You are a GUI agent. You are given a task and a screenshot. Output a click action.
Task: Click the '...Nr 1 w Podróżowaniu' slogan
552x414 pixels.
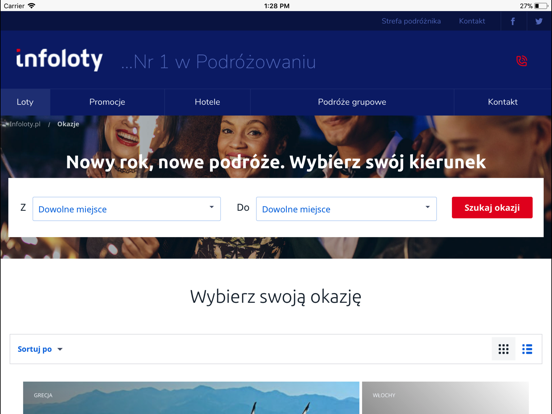(218, 62)
